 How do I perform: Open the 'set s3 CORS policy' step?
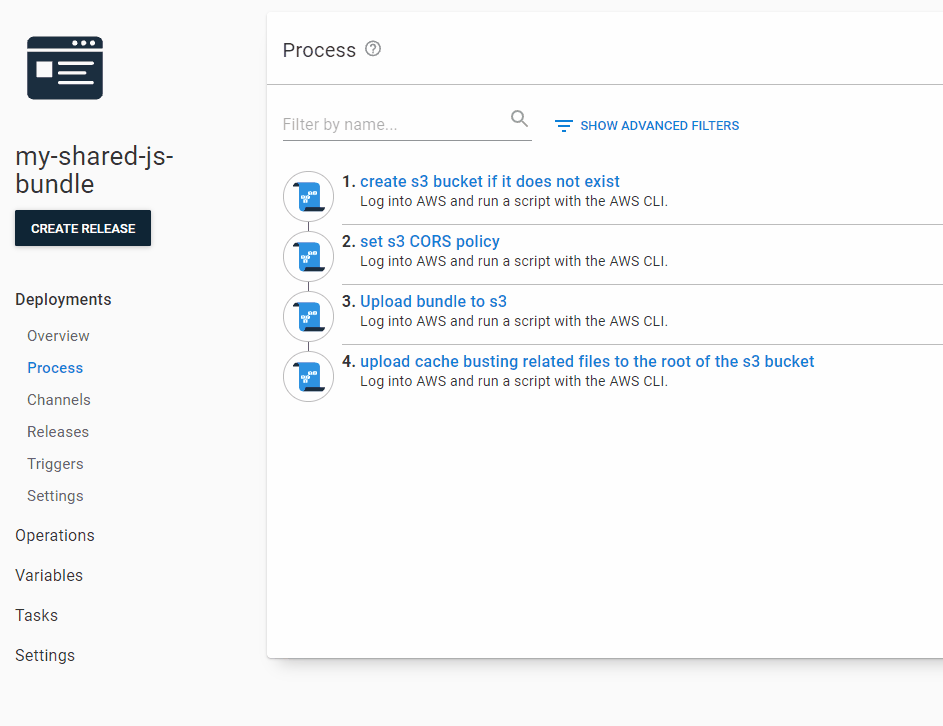pos(429,242)
